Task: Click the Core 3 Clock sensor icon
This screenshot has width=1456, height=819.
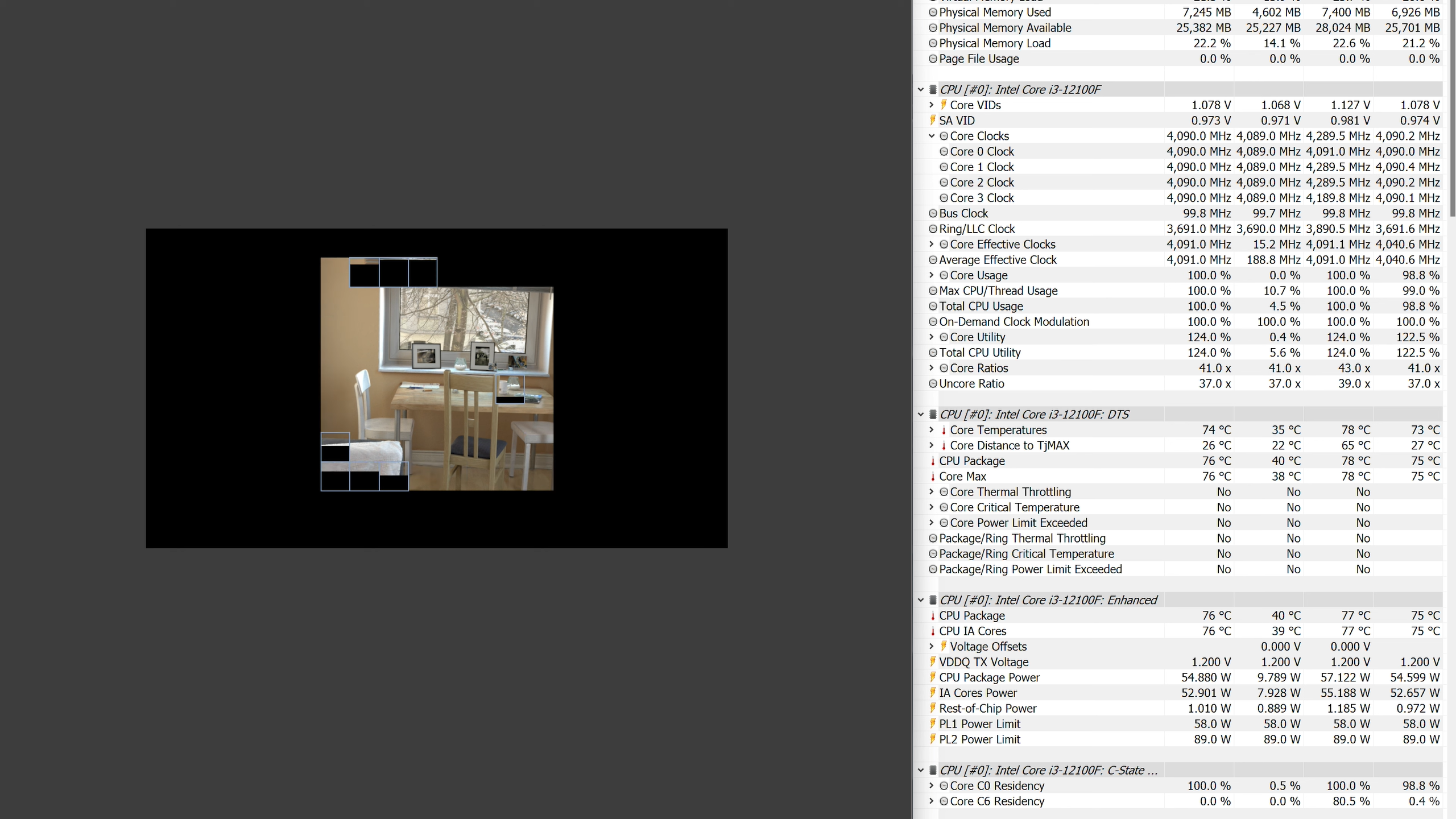Action: tap(944, 198)
